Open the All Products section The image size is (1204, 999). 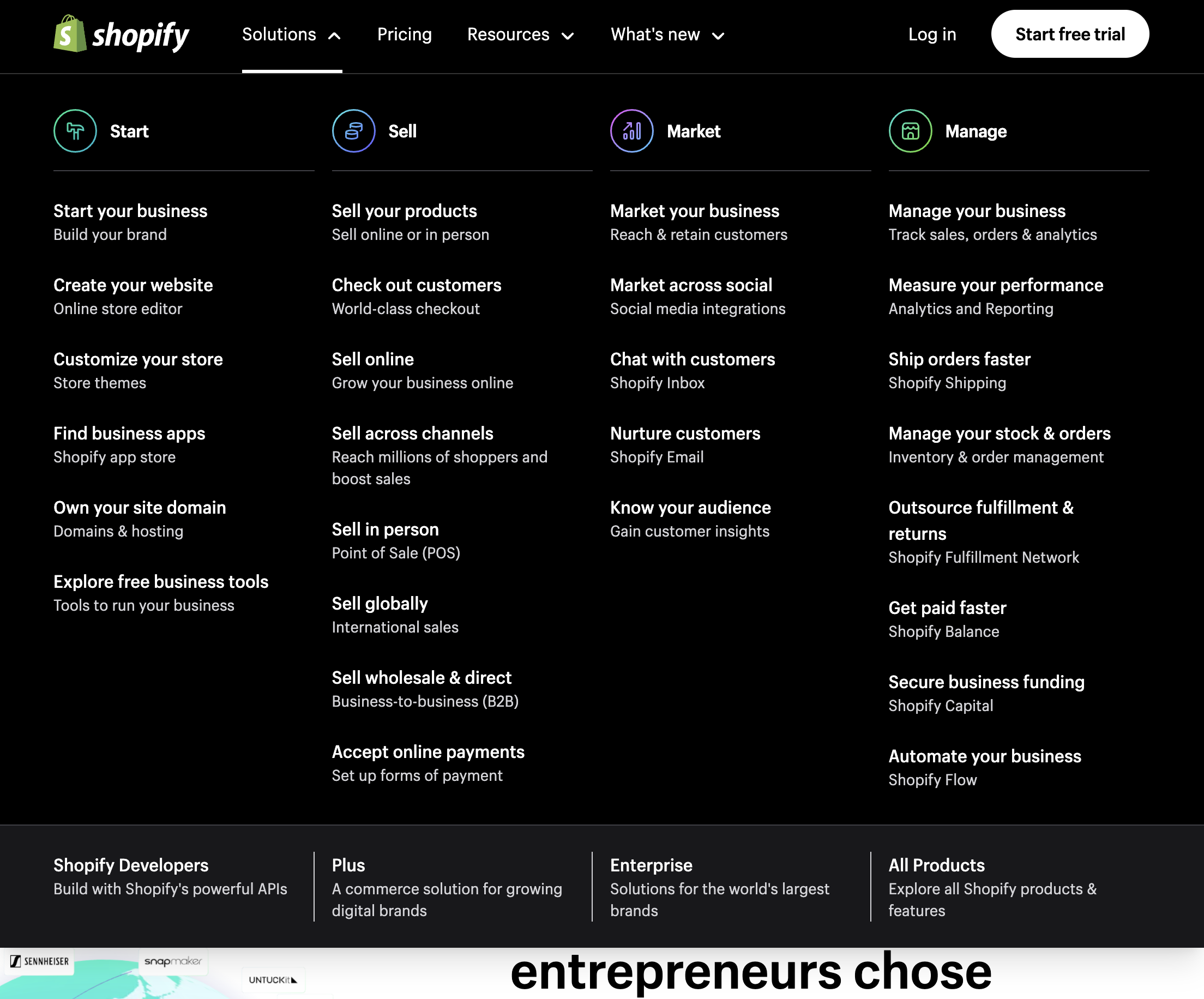pyautogui.click(x=936, y=865)
